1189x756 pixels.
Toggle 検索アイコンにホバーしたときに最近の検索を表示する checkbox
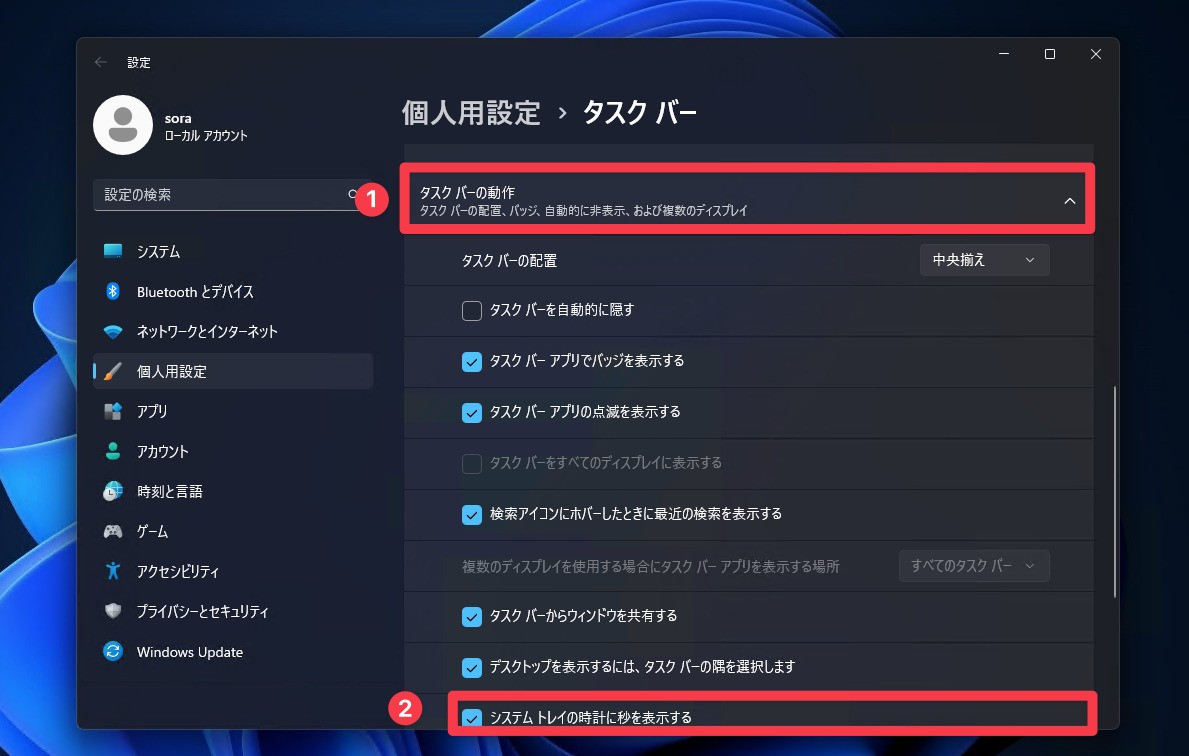coord(472,515)
